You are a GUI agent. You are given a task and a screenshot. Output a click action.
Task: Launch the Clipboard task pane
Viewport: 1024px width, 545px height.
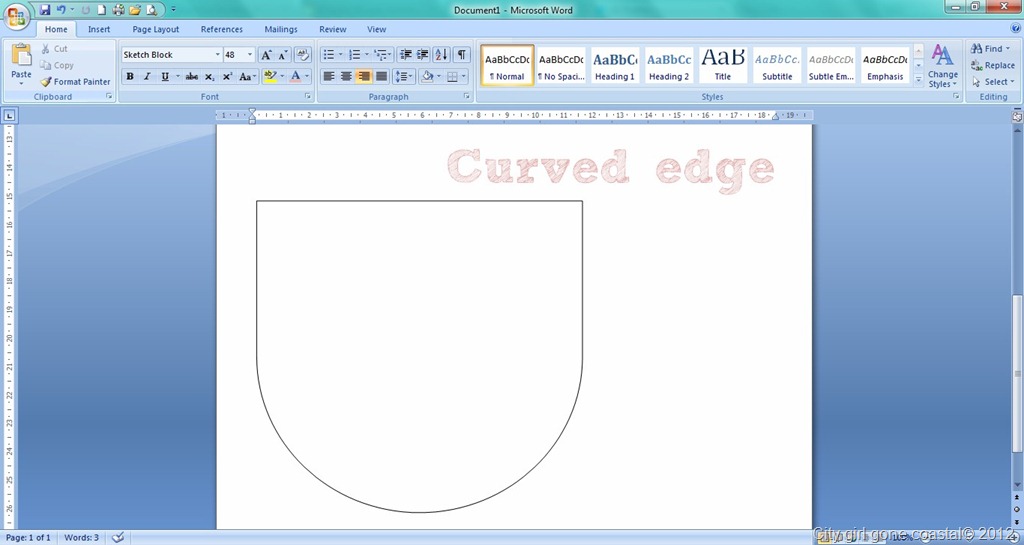(109, 97)
